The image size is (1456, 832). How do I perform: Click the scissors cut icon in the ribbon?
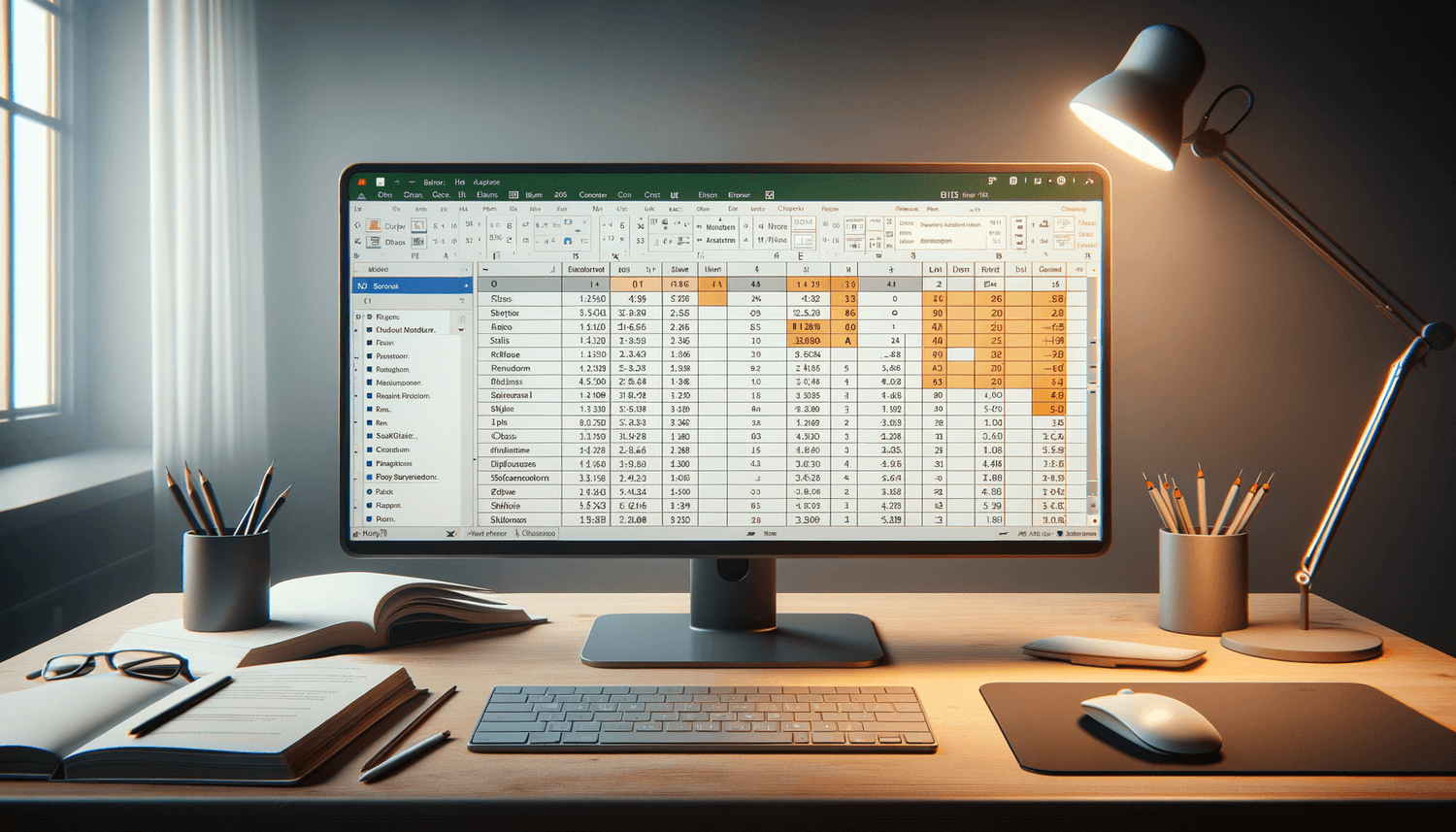point(640,225)
